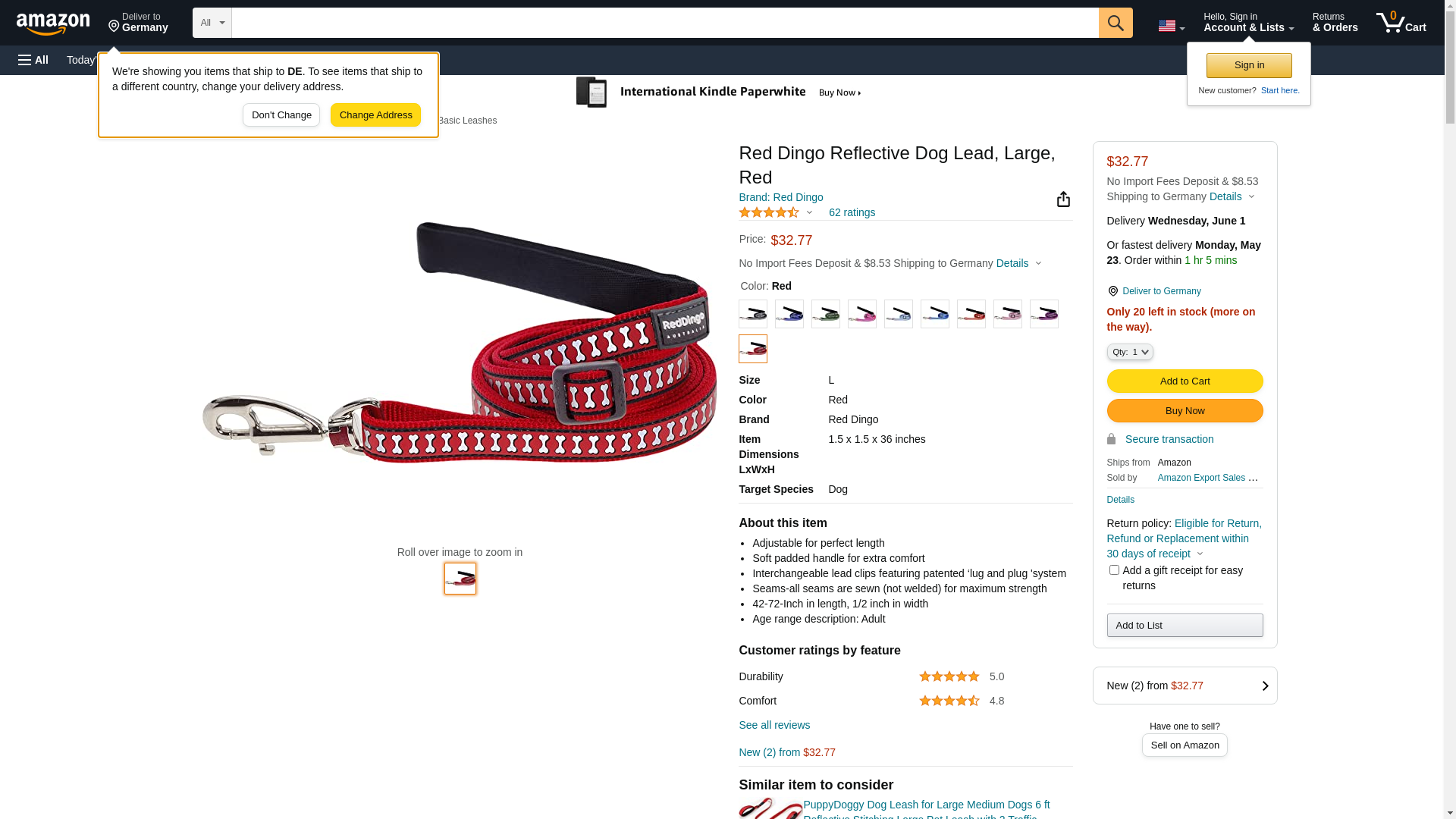Click the search magnifier button
This screenshot has height=819, width=1456.
pos(1115,23)
